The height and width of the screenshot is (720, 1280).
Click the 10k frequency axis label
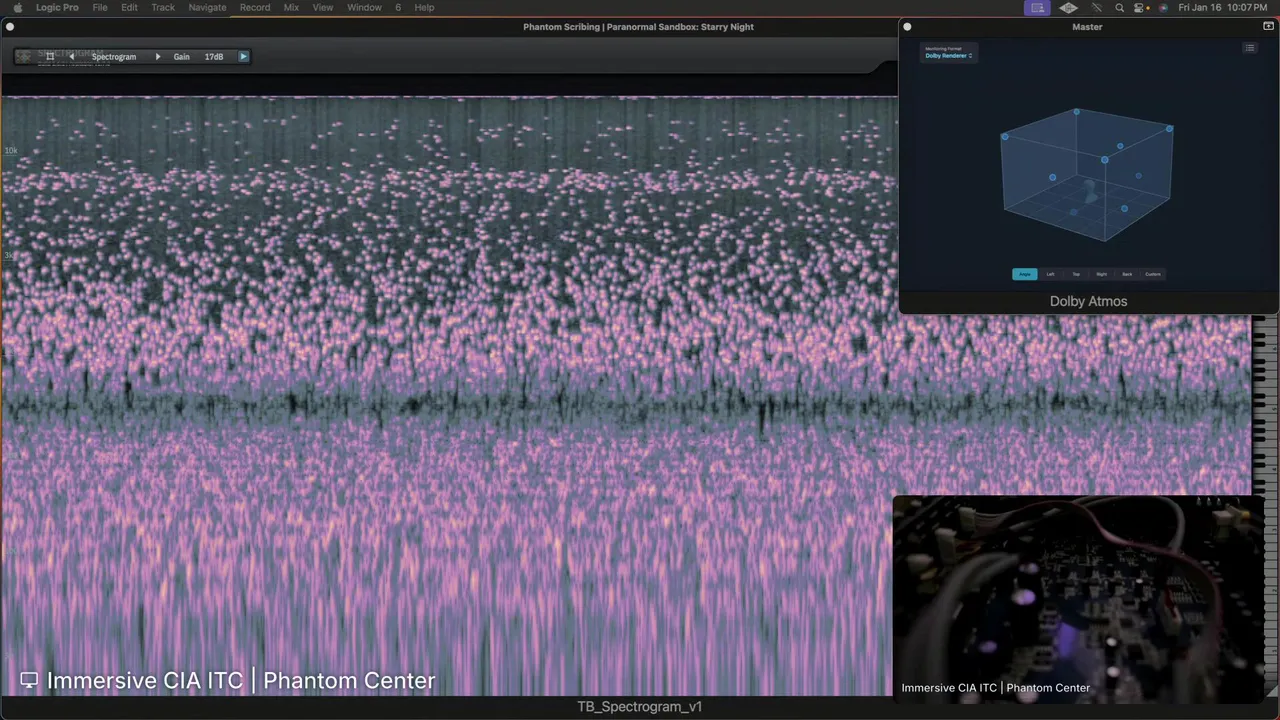click(x=11, y=151)
